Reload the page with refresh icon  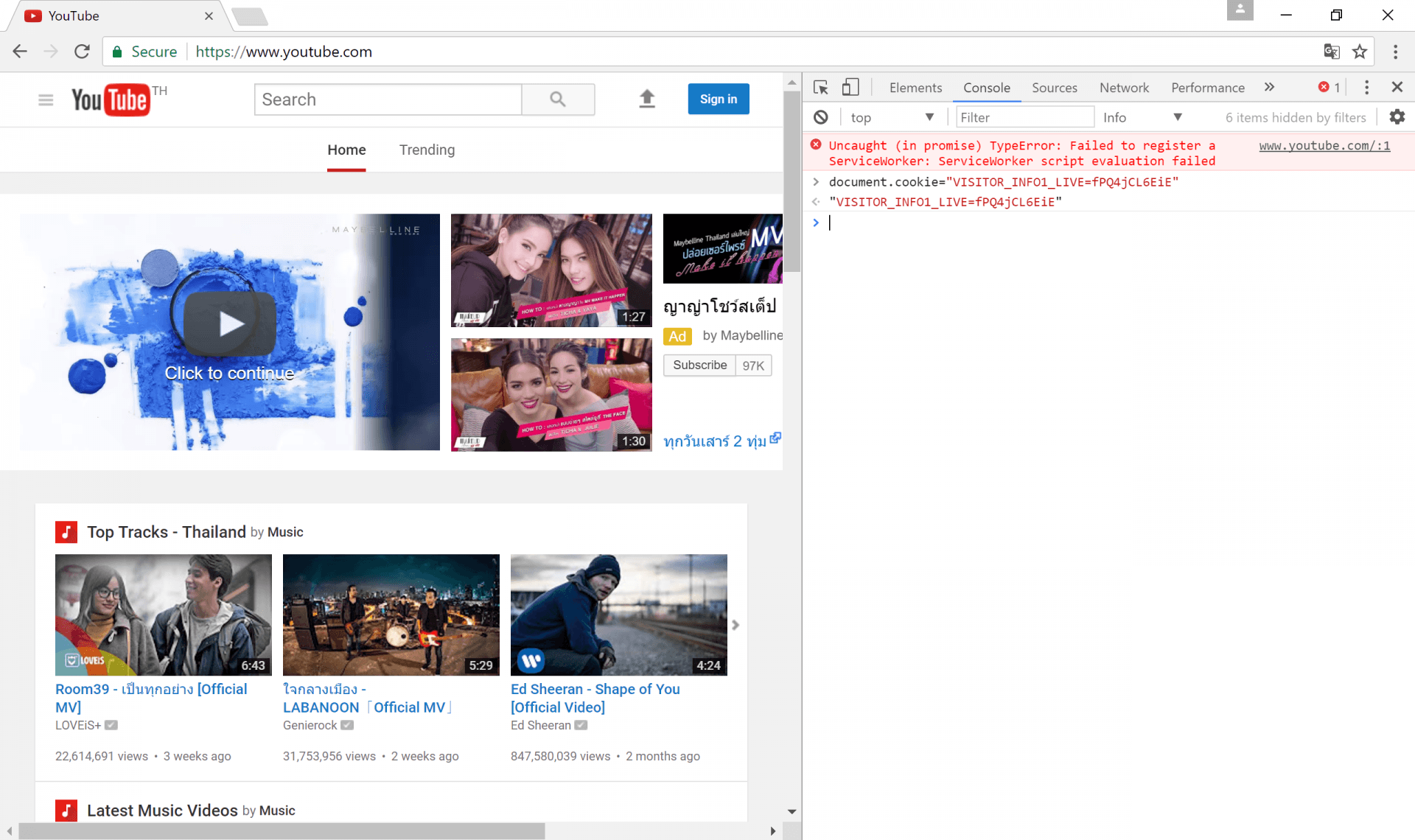coord(82,52)
